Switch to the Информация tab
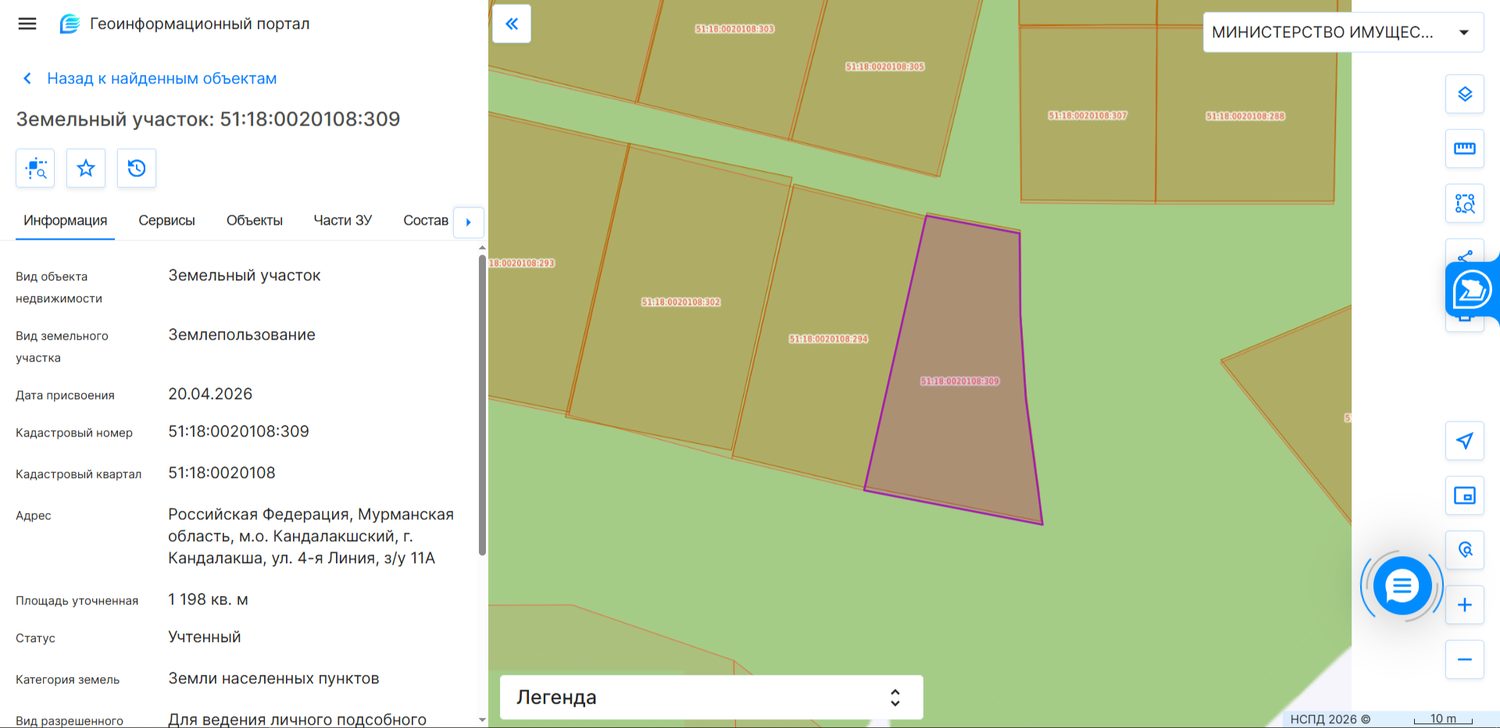 click(x=65, y=220)
